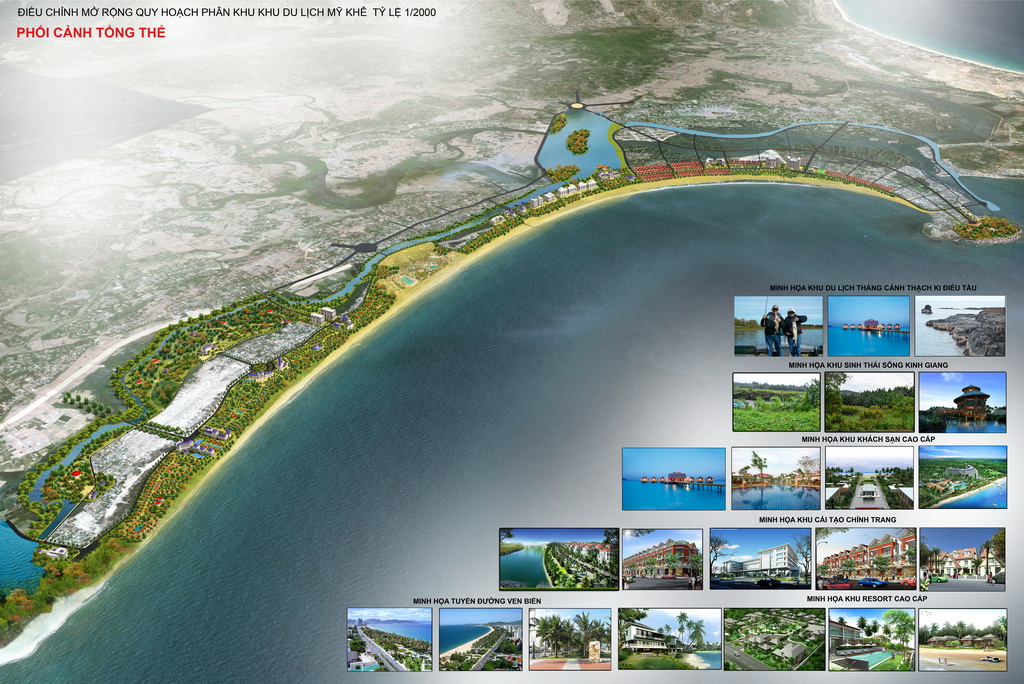
Task: Click the aerial resort villas rendering thumbnail
Action: pos(774,639)
